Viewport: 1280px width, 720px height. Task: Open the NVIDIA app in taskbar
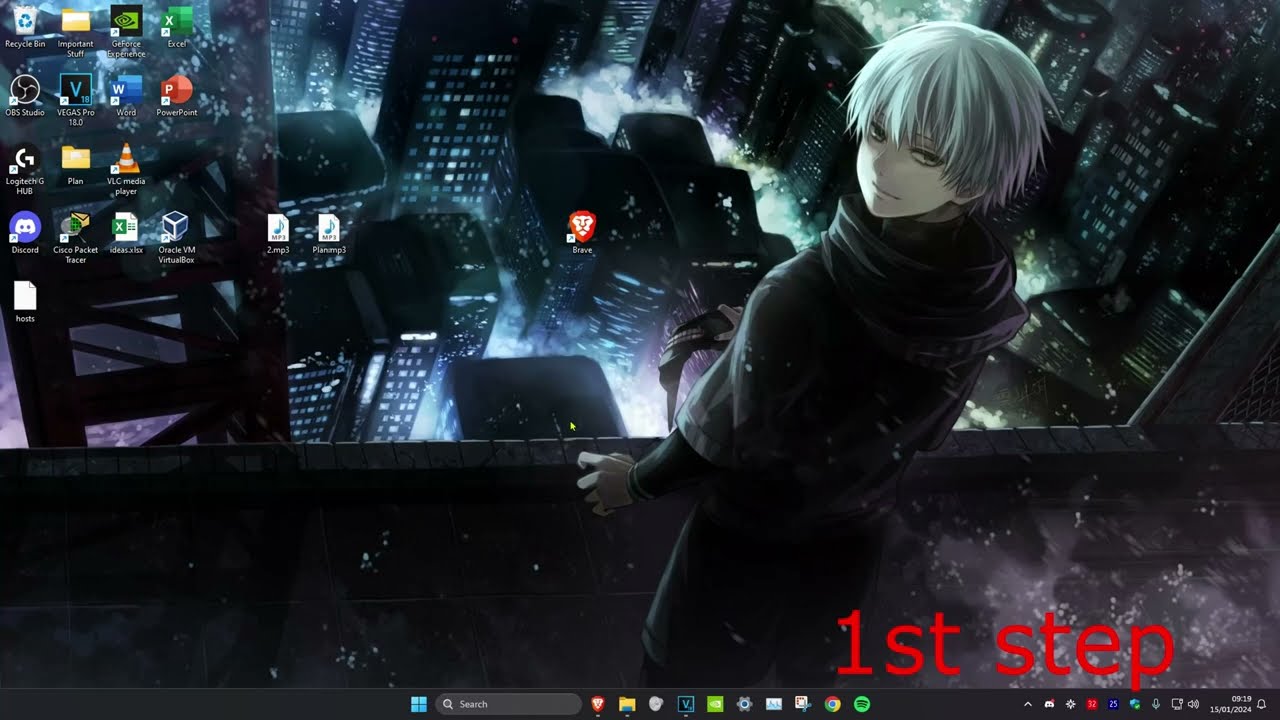tap(715, 704)
